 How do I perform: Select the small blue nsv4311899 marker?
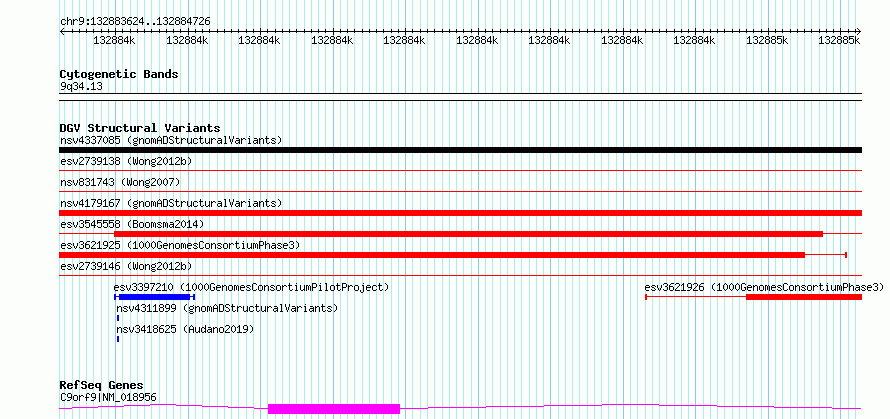coord(117,318)
